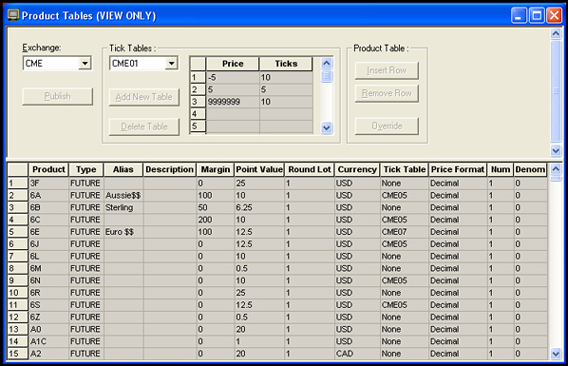The width and height of the screenshot is (568, 366).
Task: Click the Insert Row button
Action: [x=387, y=70]
